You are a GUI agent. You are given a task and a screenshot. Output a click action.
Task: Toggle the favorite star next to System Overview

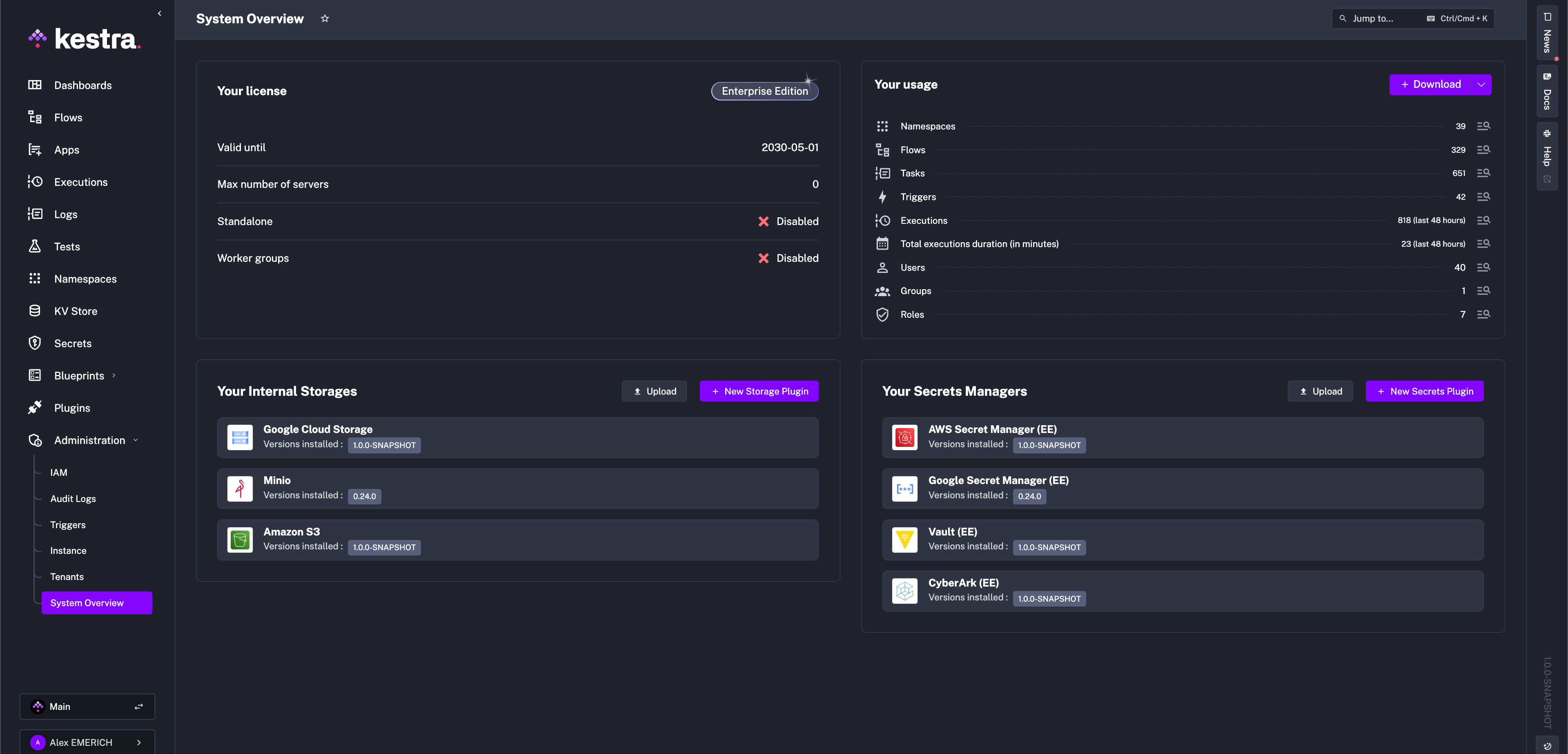[325, 18]
